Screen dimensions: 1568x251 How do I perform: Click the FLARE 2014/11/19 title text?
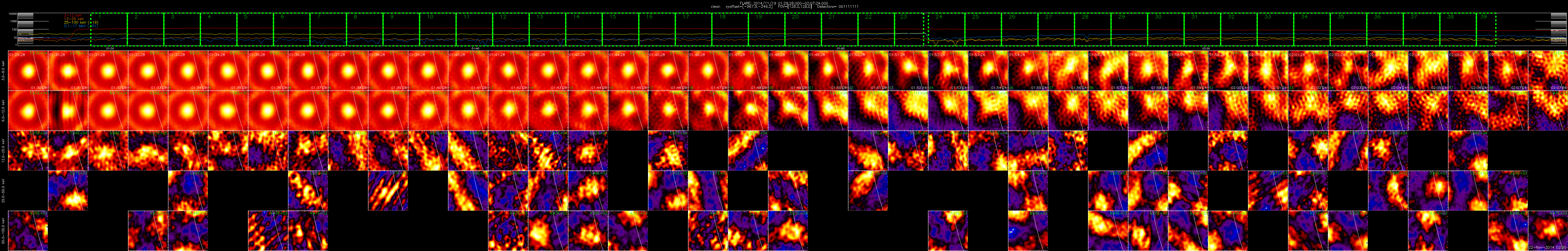pos(784,2)
